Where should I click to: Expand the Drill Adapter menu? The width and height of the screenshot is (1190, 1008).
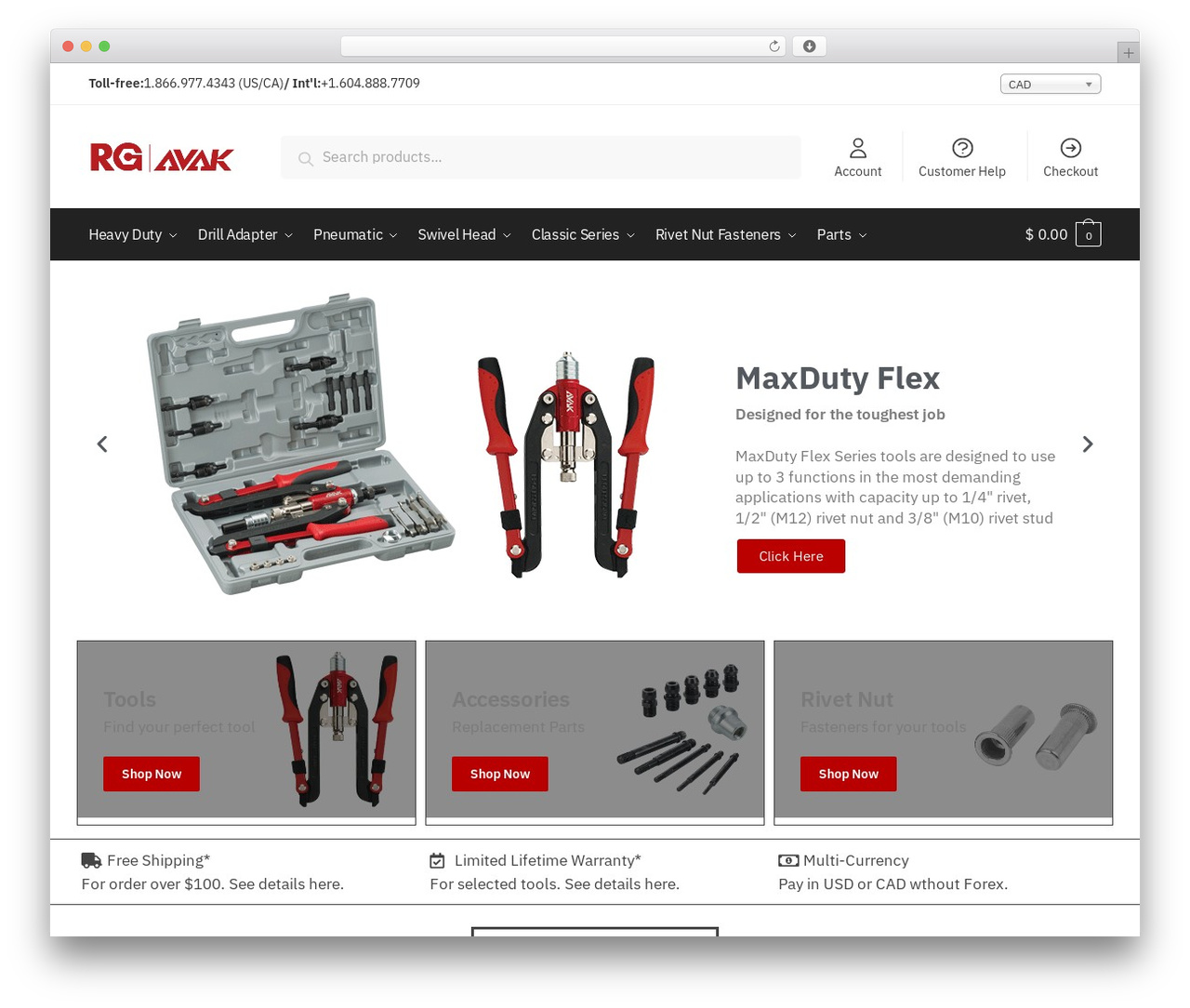tap(245, 234)
